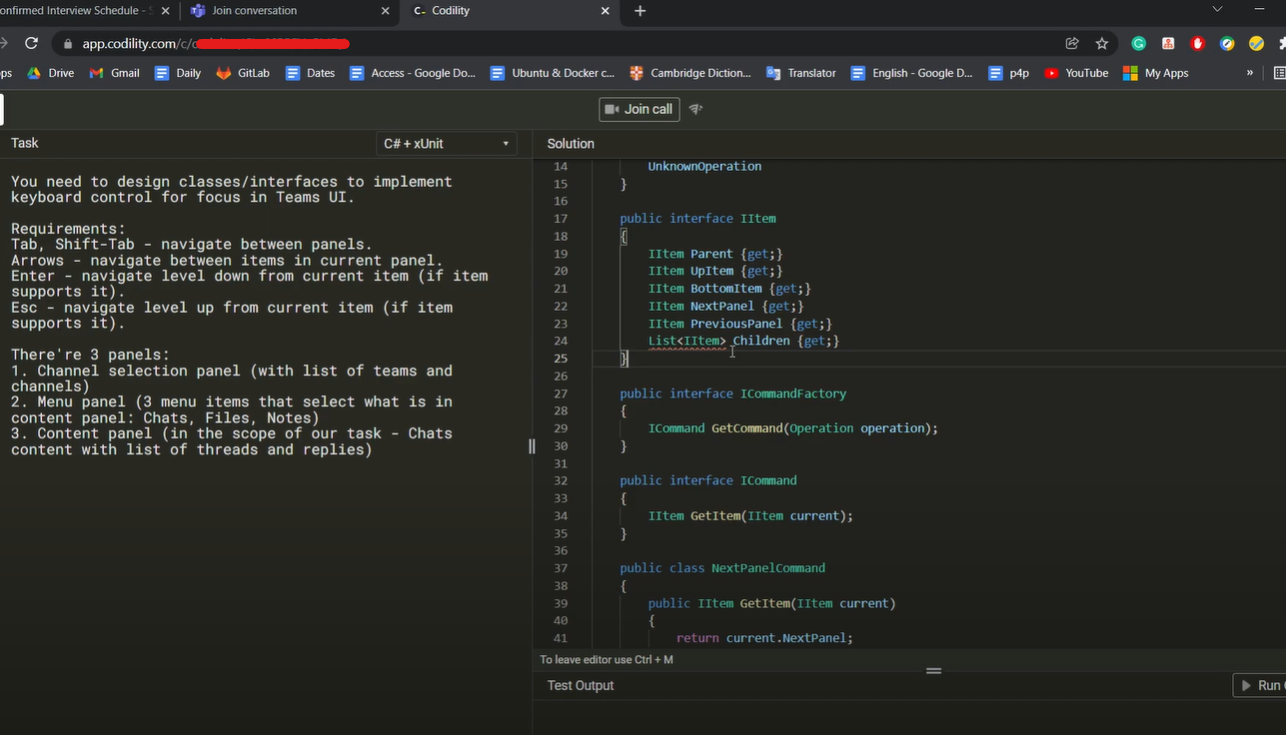
Task: Click 'To leave editor use Ctrl + M' hint
Action: coord(606,660)
